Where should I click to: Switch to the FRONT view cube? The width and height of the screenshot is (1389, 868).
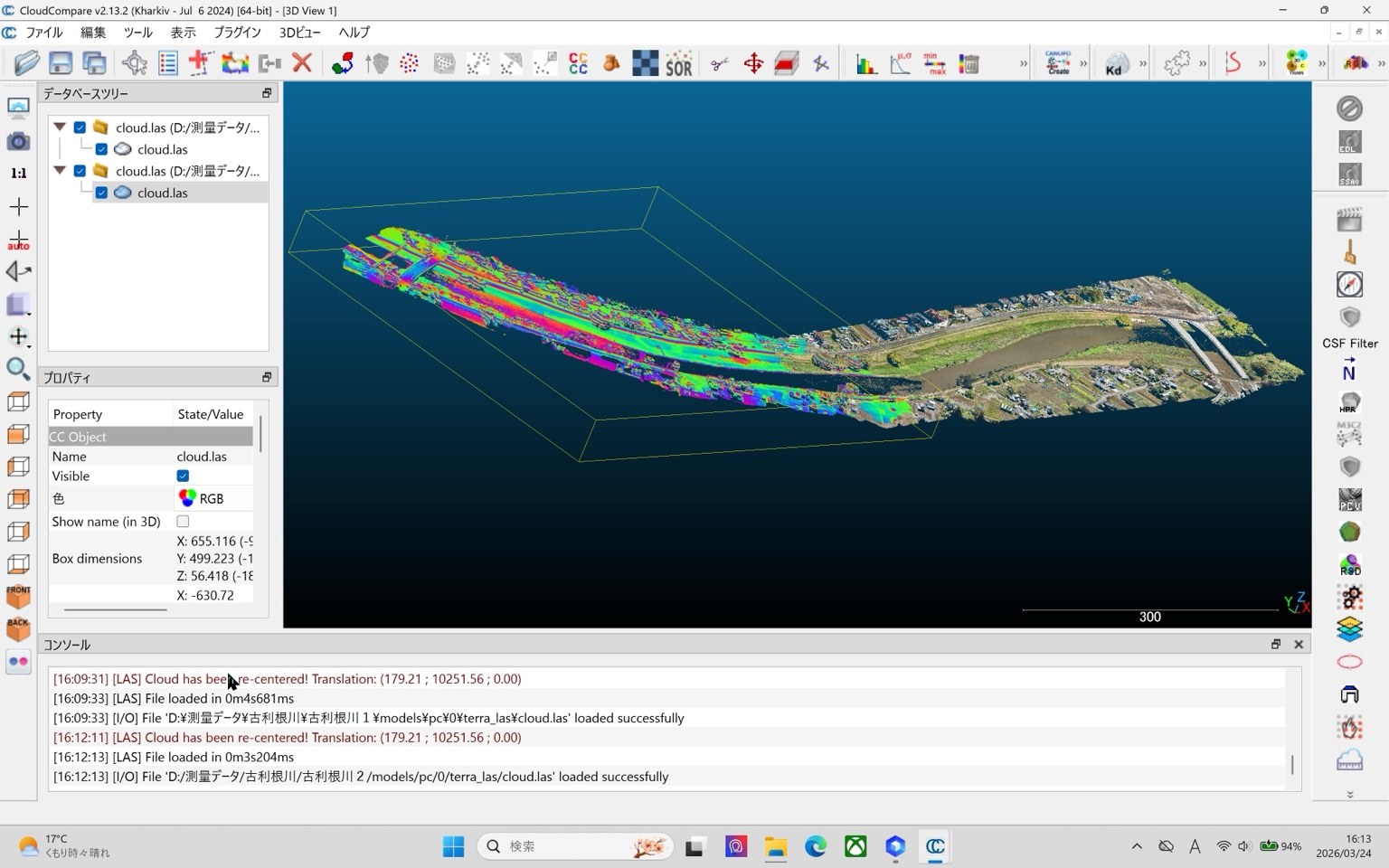click(x=18, y=596)
